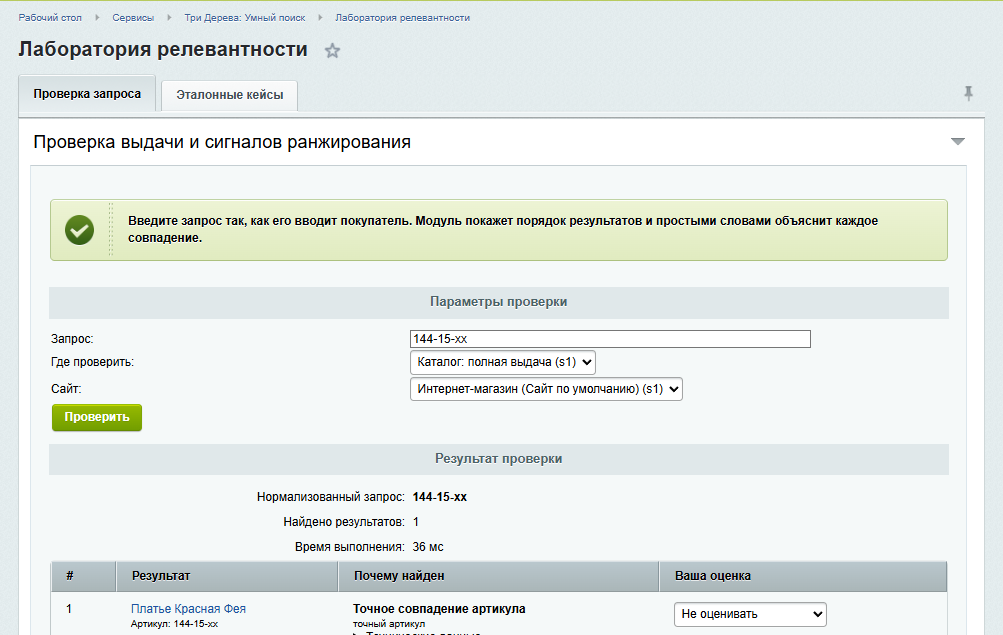
Task: Click the green Проверить button
Action: pyautogui.click(x=97, y=417)
